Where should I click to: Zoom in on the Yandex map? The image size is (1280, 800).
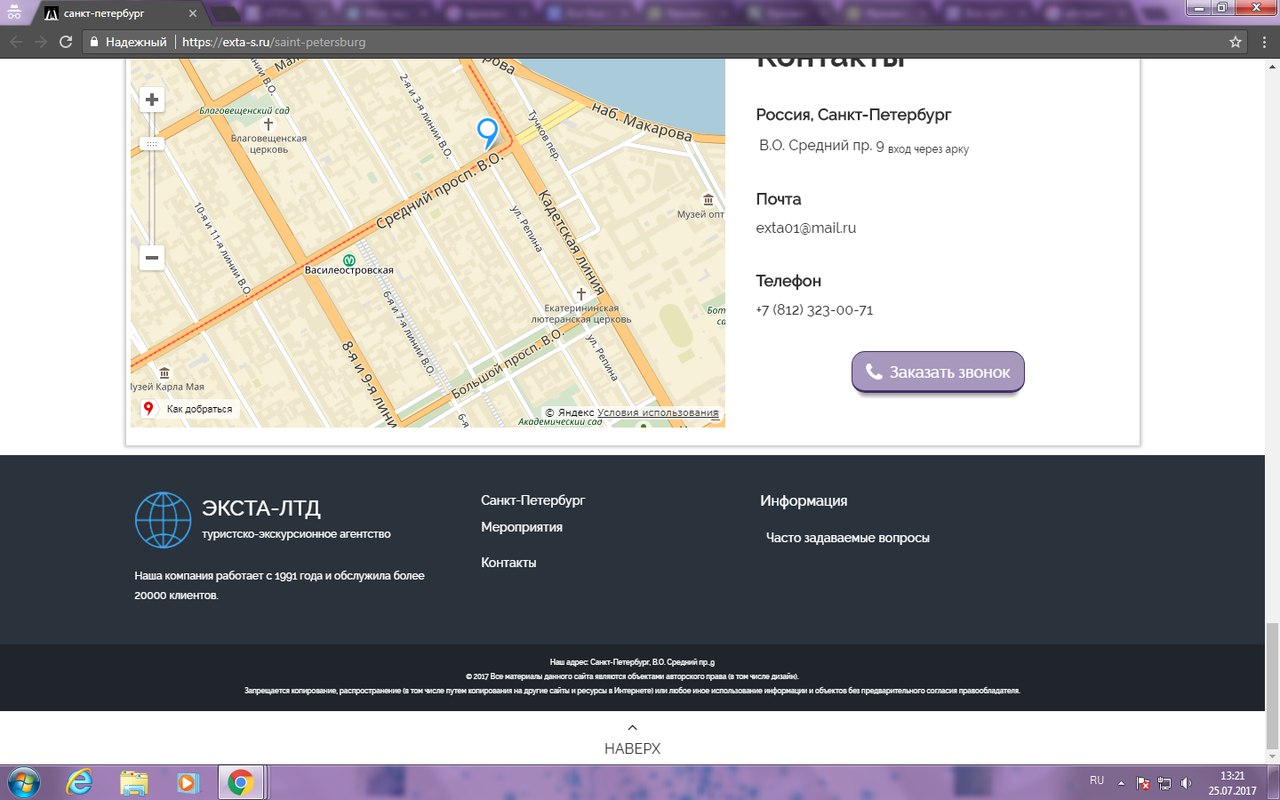click(x=152, y=99)
